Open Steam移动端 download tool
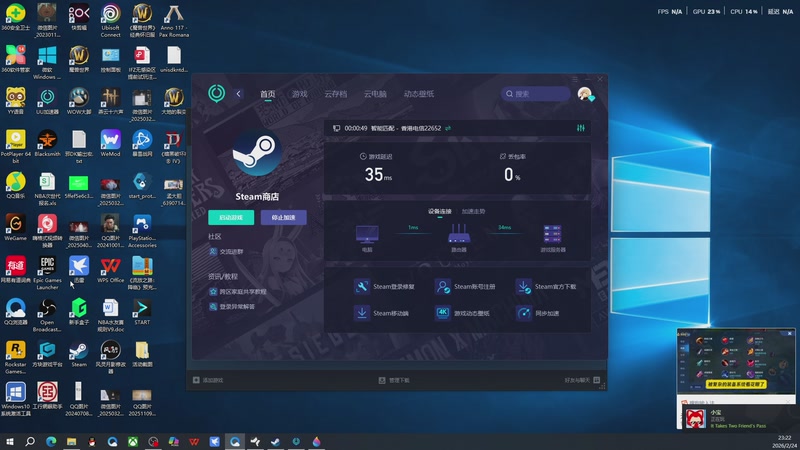 click(x=381, y=313)
